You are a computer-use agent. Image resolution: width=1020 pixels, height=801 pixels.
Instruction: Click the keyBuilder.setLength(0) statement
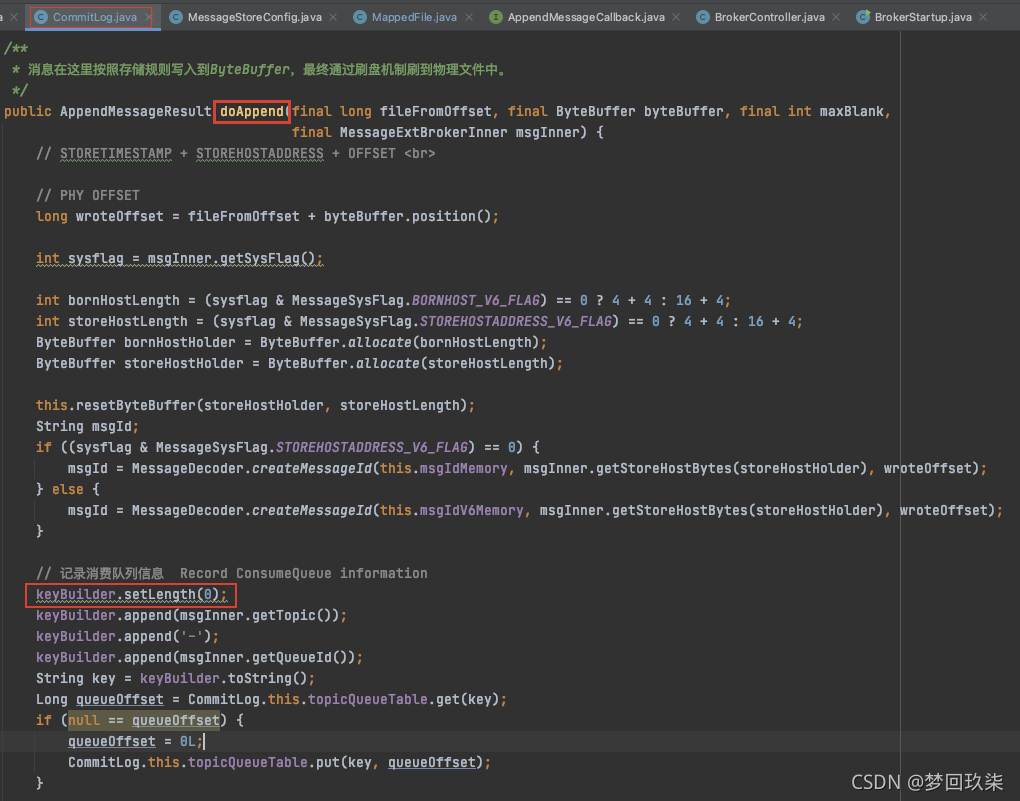[131, 595]
